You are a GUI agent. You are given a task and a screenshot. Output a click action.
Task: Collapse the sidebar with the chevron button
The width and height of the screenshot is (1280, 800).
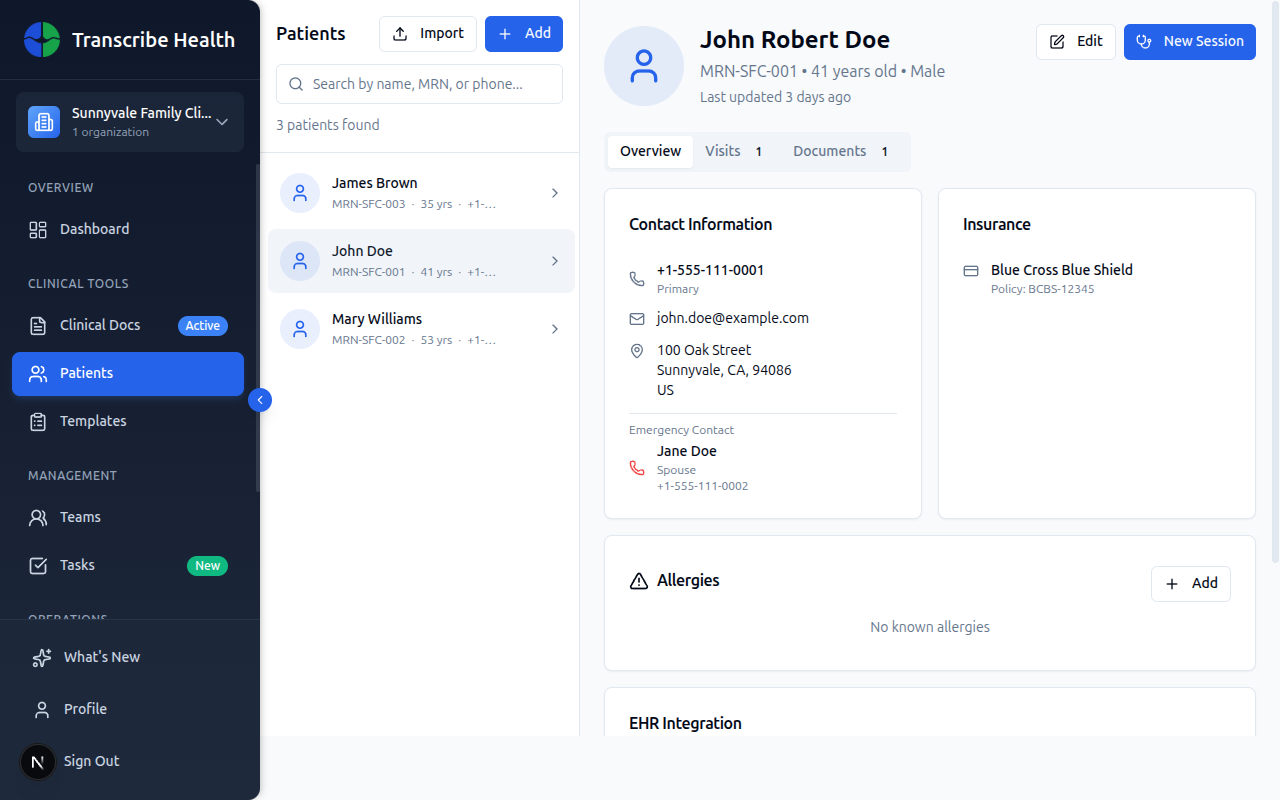point(260,400)
